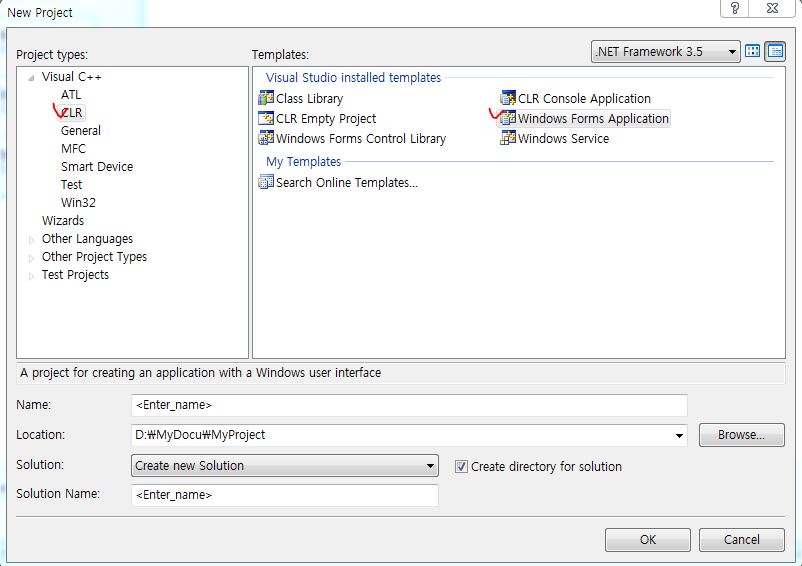Select CLR project type
The height and width of the screenshot is (566, 802).
(71, 112)
